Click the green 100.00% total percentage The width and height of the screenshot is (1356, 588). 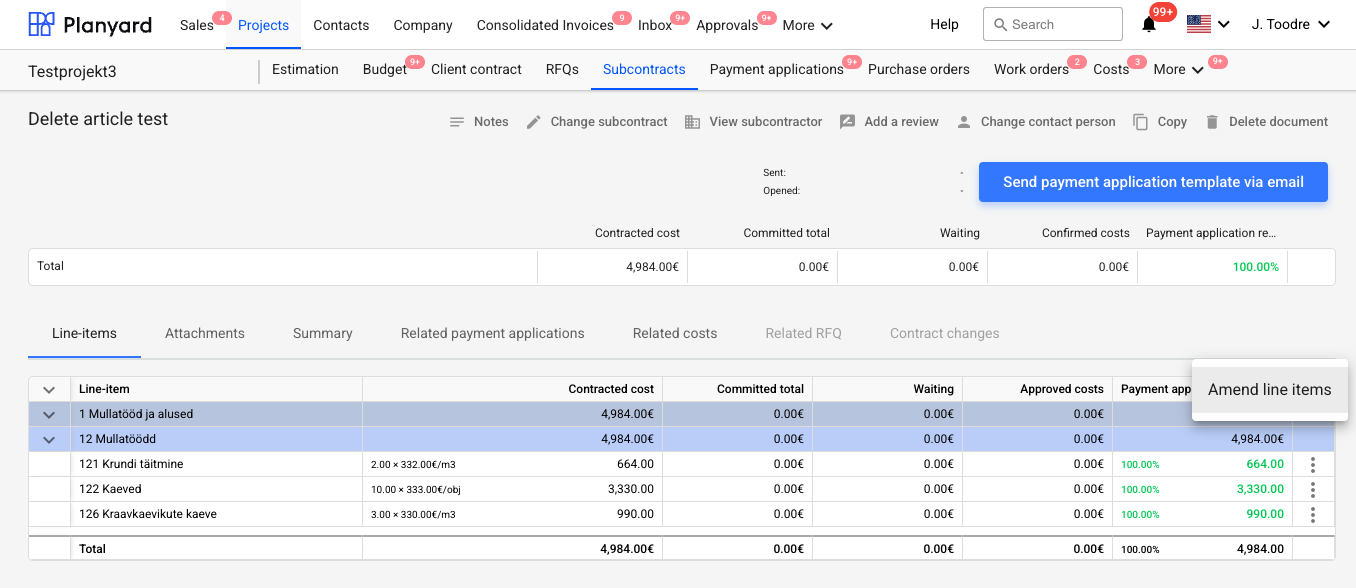pos(1256,267)
